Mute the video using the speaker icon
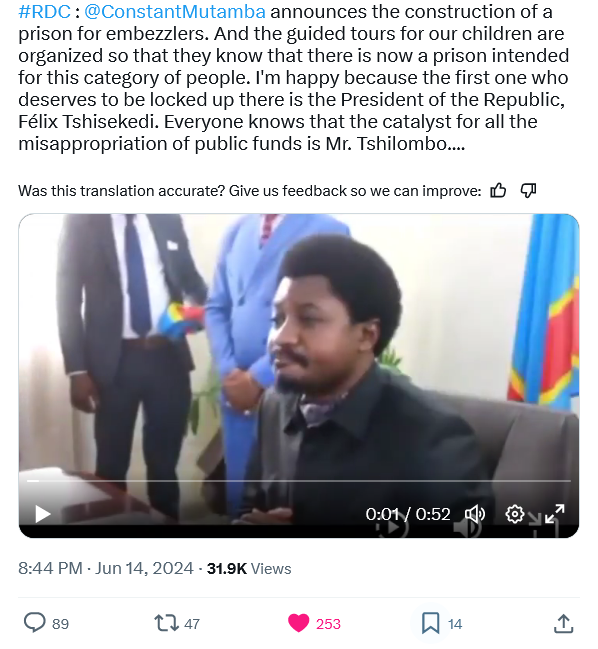The height and width of the screenshot is (649, 598). pyautogui.click(x=475, y=514)
